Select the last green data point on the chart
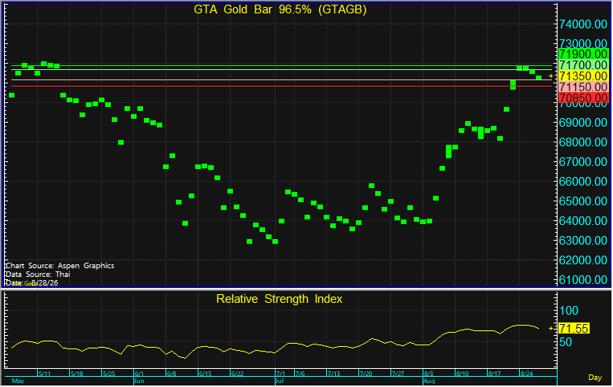The image size is (613, 387). point(539,78)
